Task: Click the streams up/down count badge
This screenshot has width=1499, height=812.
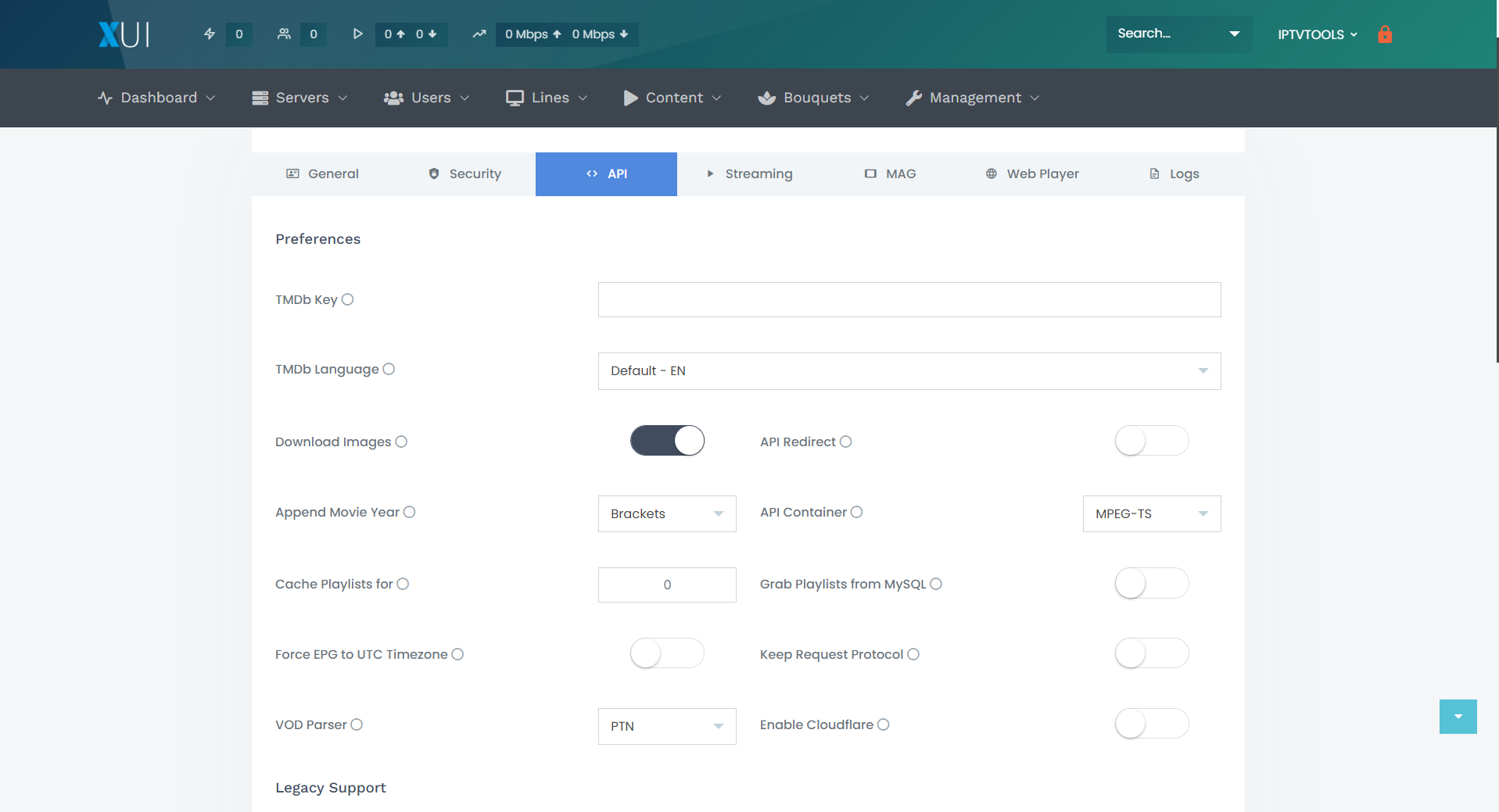Action: (x=411, y=34)
